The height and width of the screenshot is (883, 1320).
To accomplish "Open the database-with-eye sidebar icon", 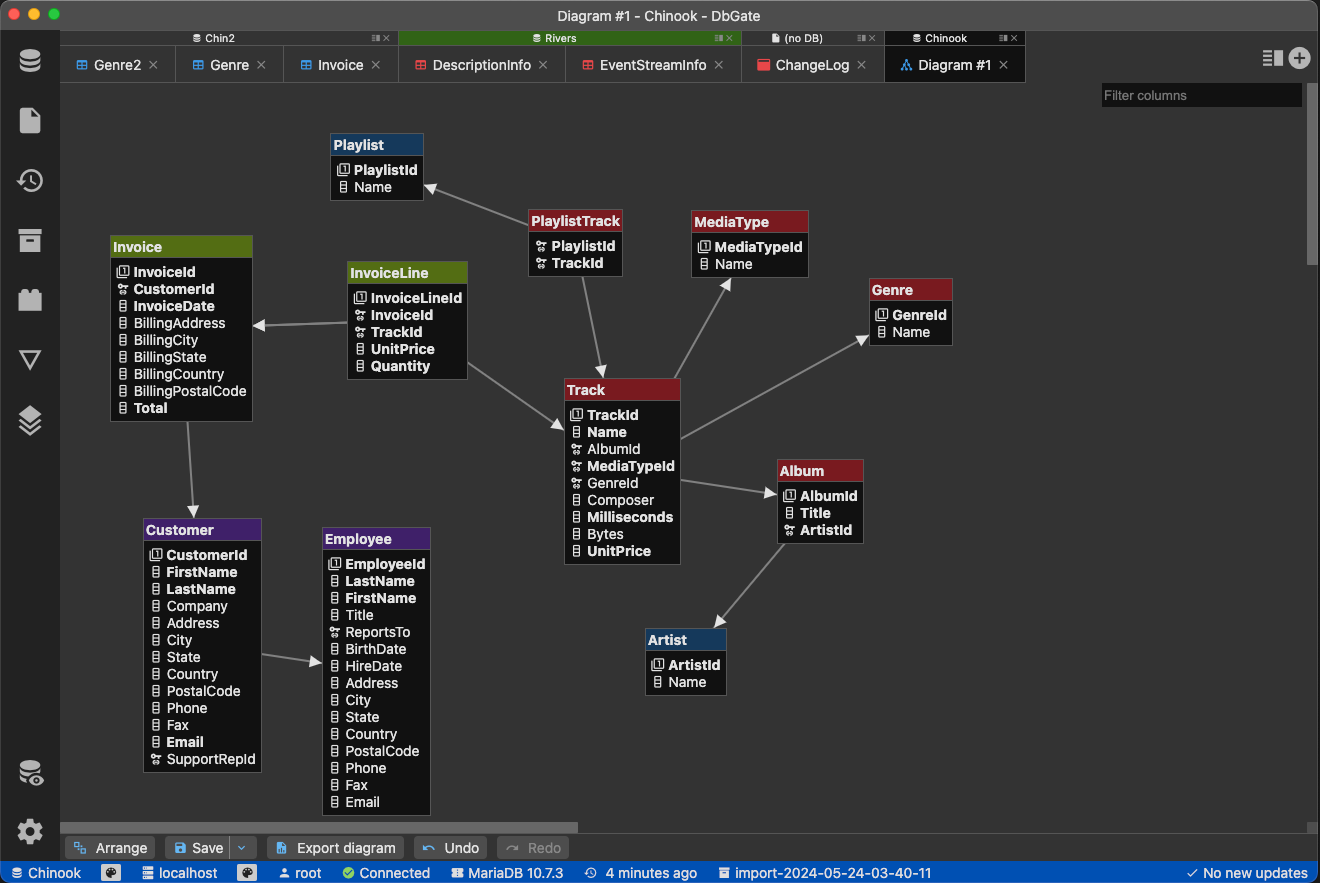I will tap(30, 773).
